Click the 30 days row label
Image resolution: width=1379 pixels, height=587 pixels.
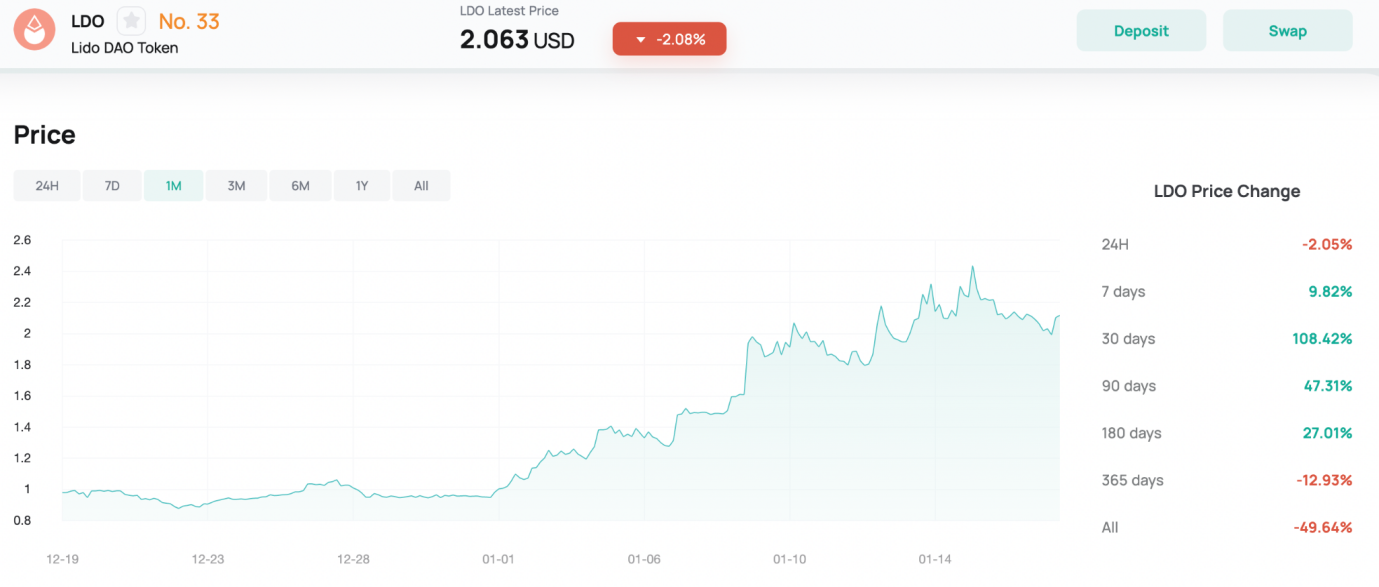pos(1128,339)
